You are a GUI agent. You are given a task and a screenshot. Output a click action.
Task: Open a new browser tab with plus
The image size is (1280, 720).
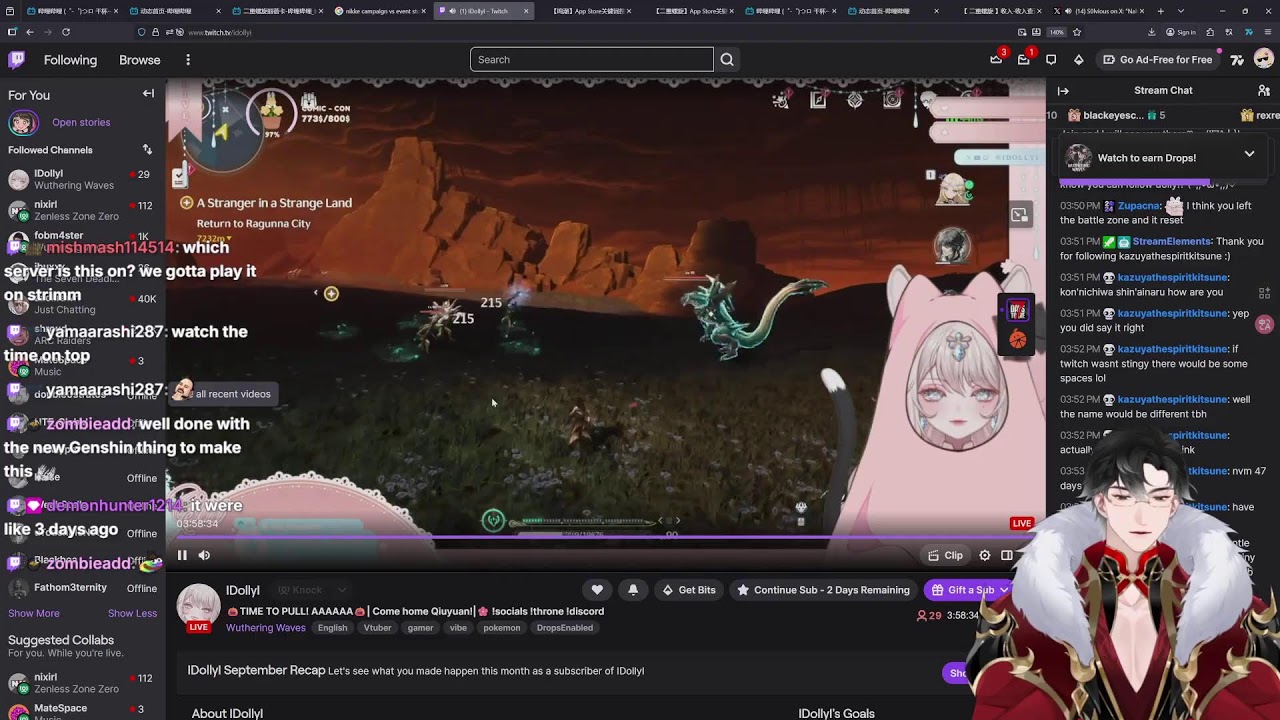[x=1160, y=11]
